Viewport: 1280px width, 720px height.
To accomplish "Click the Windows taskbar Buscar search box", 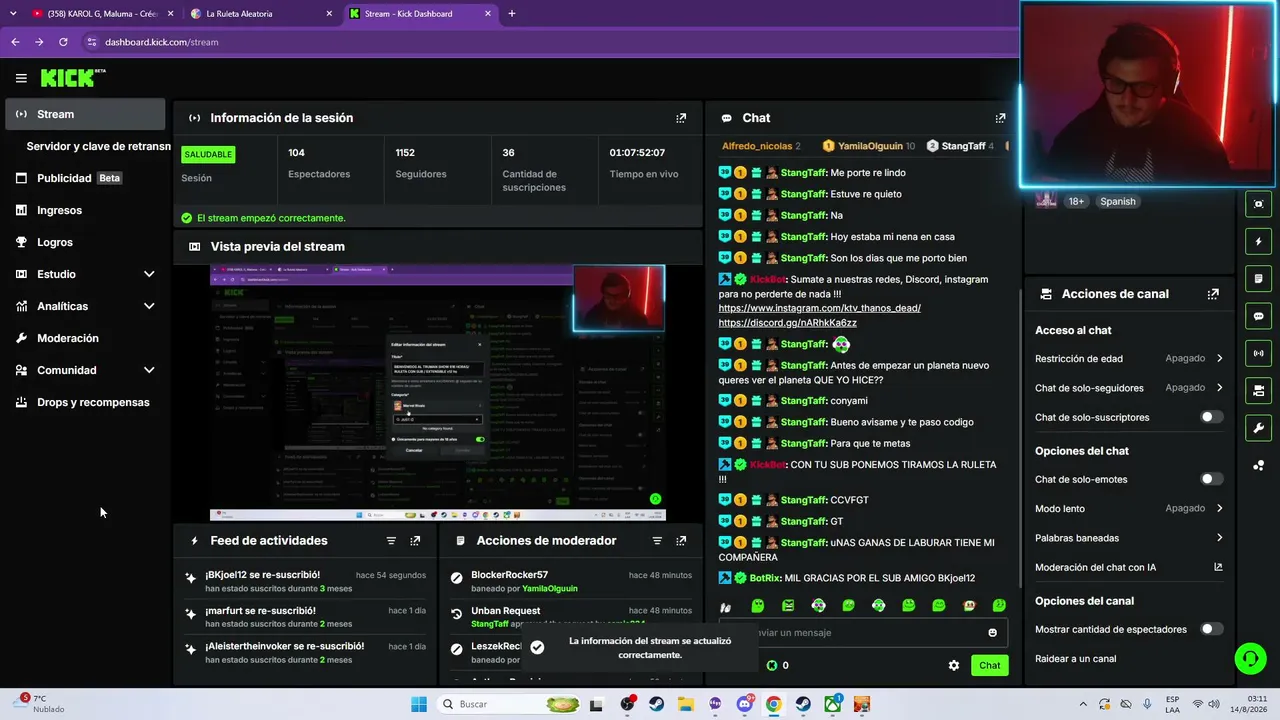I will click(509, 704).
